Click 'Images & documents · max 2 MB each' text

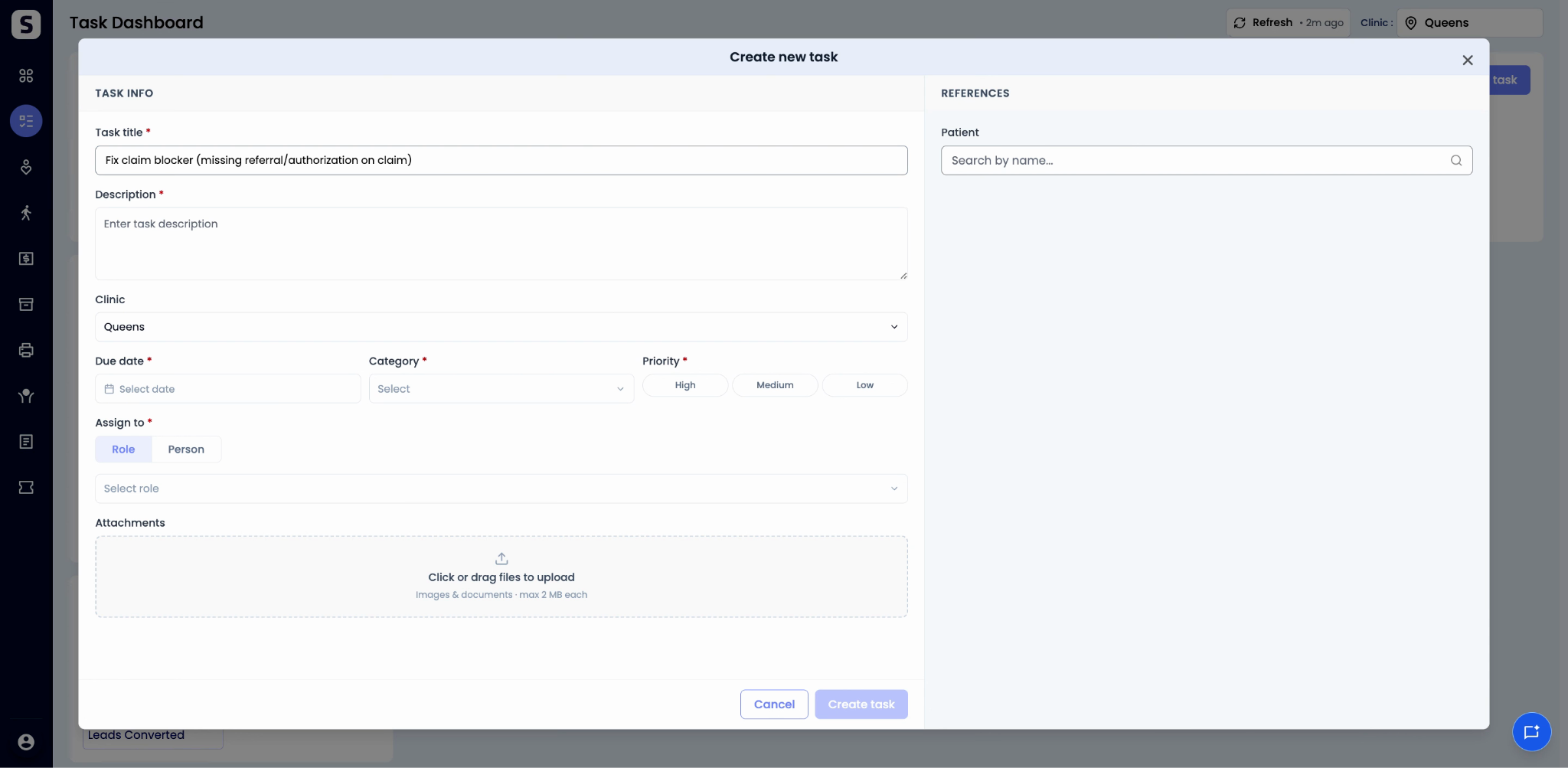point(501,595)
